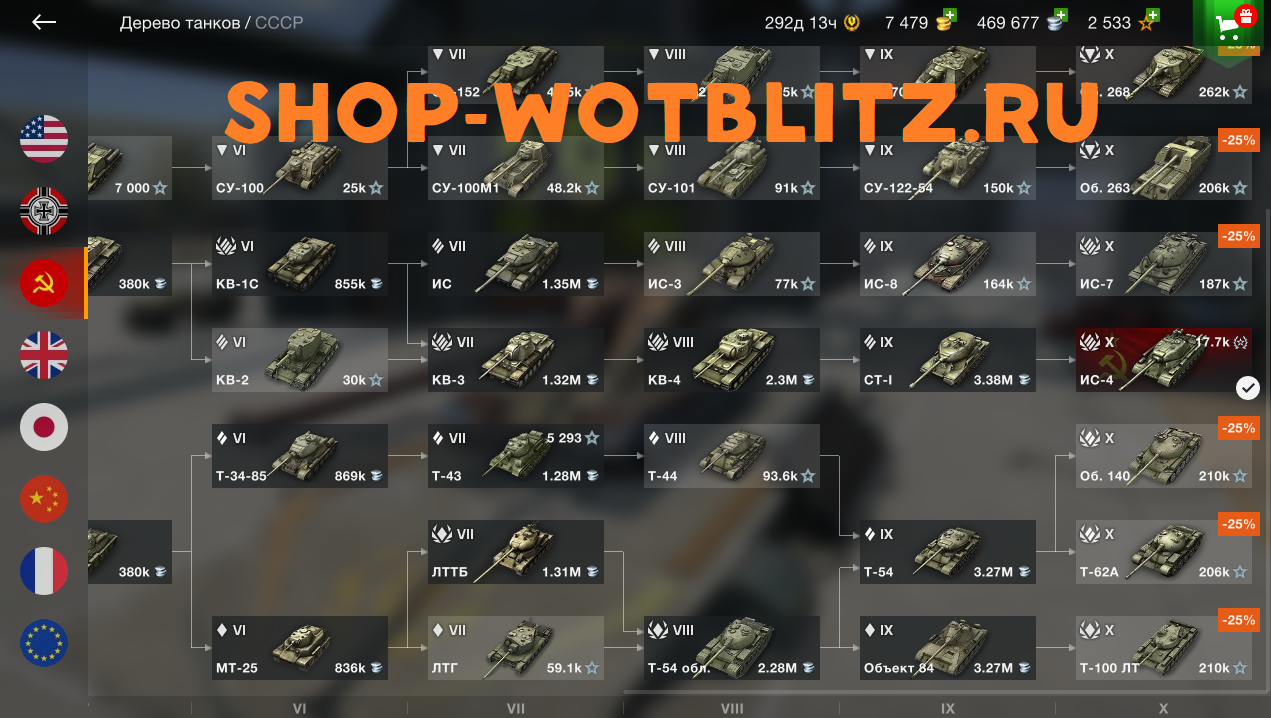Image resolution: width=1271 pixels, height=718 pixels.
Task: Add gold with the green plus
Action: (949, 15)
